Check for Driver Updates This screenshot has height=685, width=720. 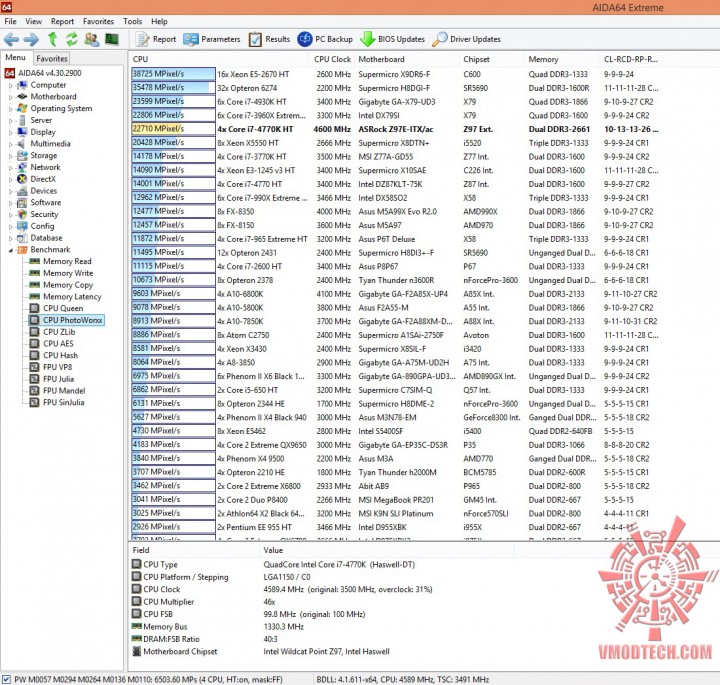pyautogui.click(x=467, y=39)
